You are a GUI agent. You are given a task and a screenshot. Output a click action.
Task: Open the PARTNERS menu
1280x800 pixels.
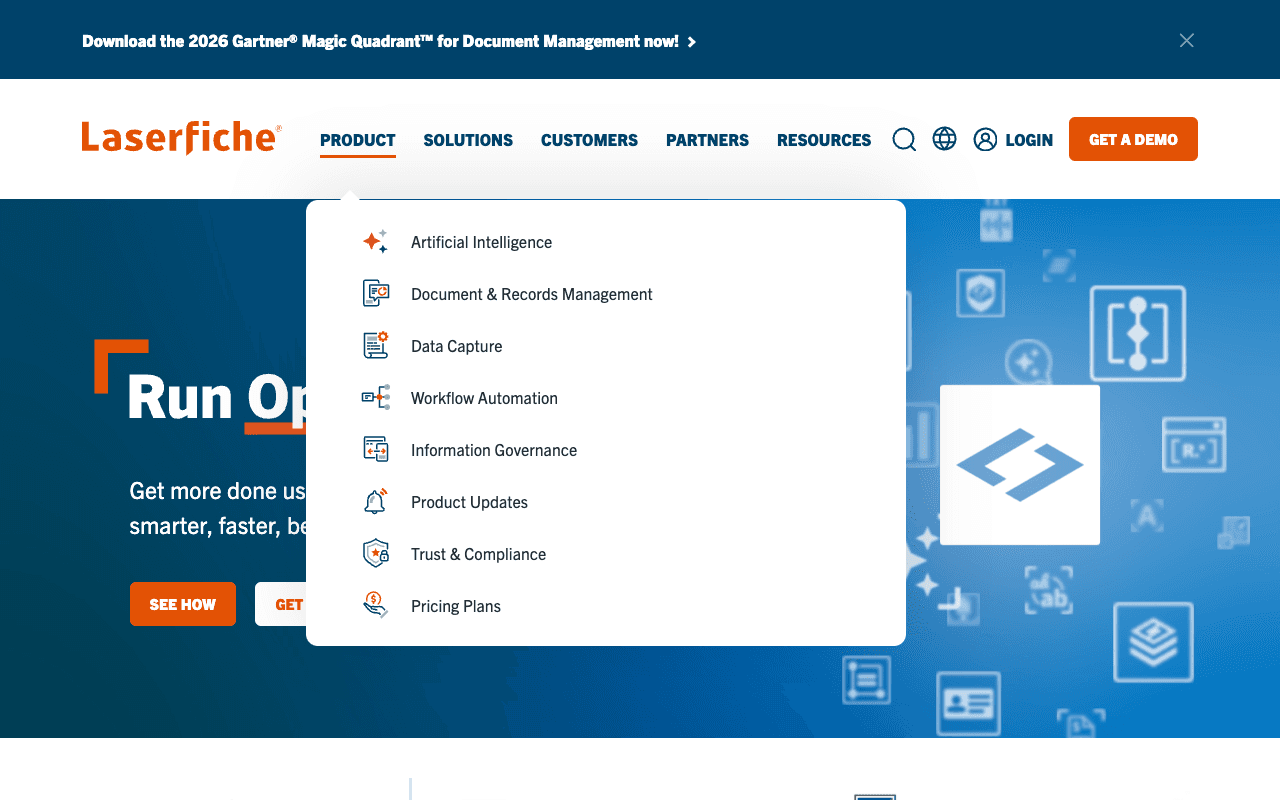[707, 140]
